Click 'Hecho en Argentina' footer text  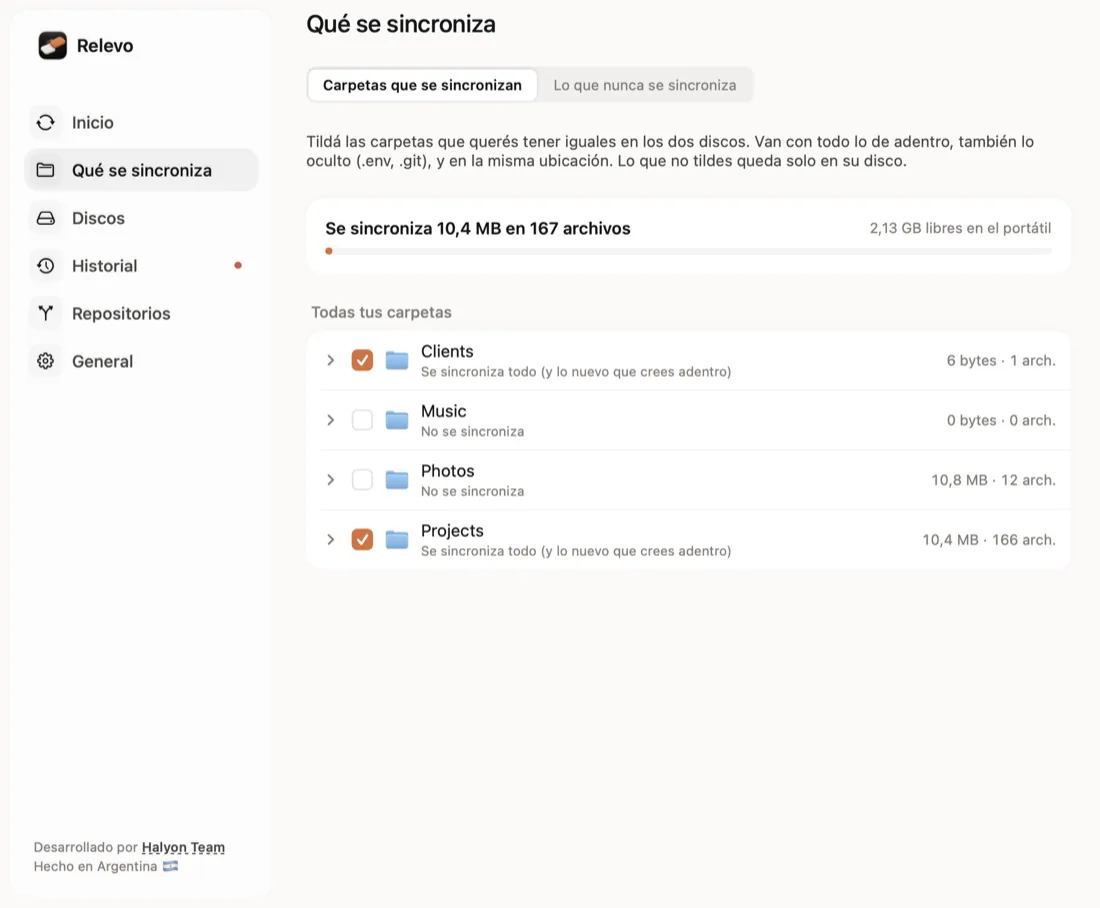point(95,867)
